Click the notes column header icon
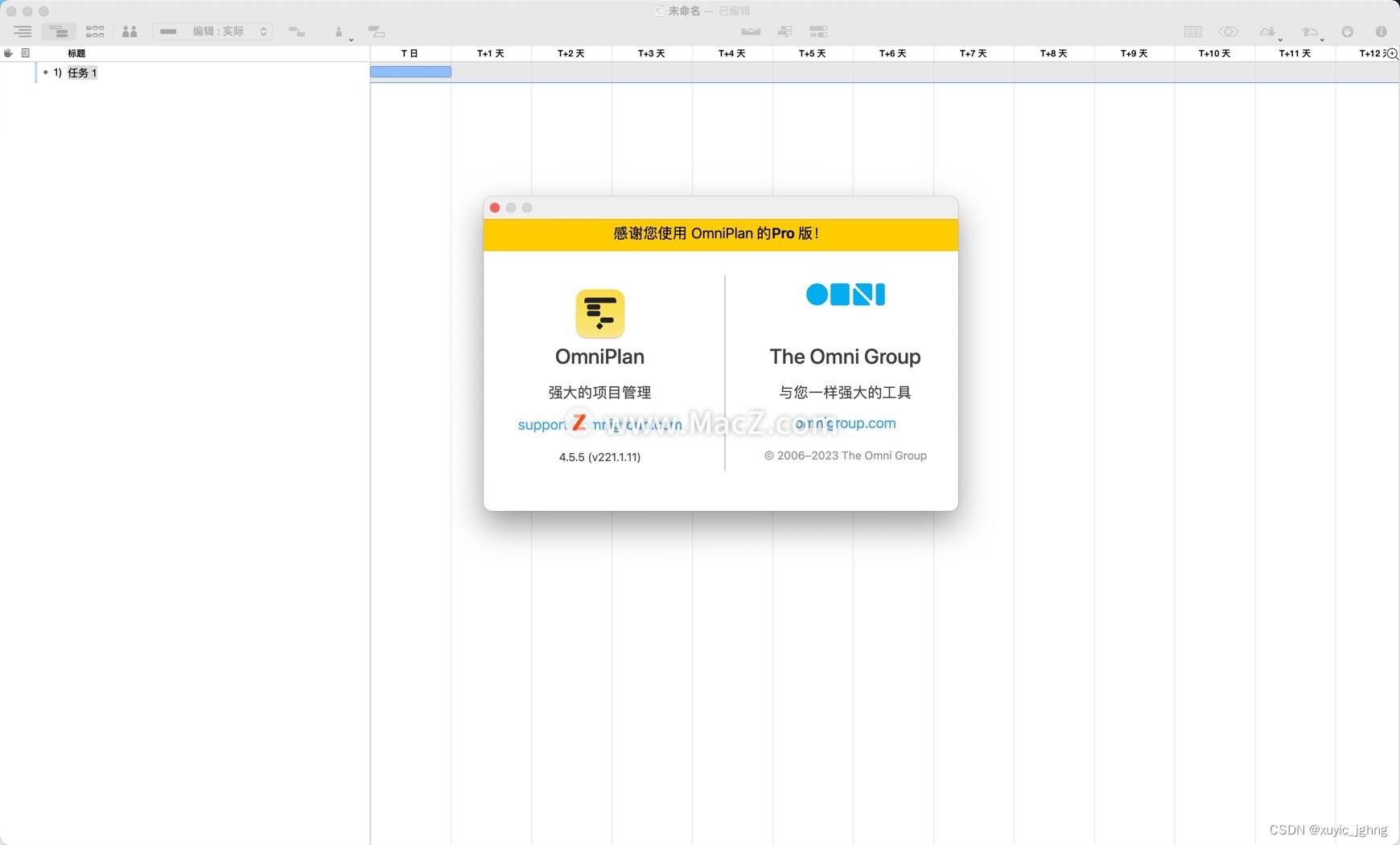Image resolution: width=1400 pixels, height=845 pixels. [x=26, y=53]
